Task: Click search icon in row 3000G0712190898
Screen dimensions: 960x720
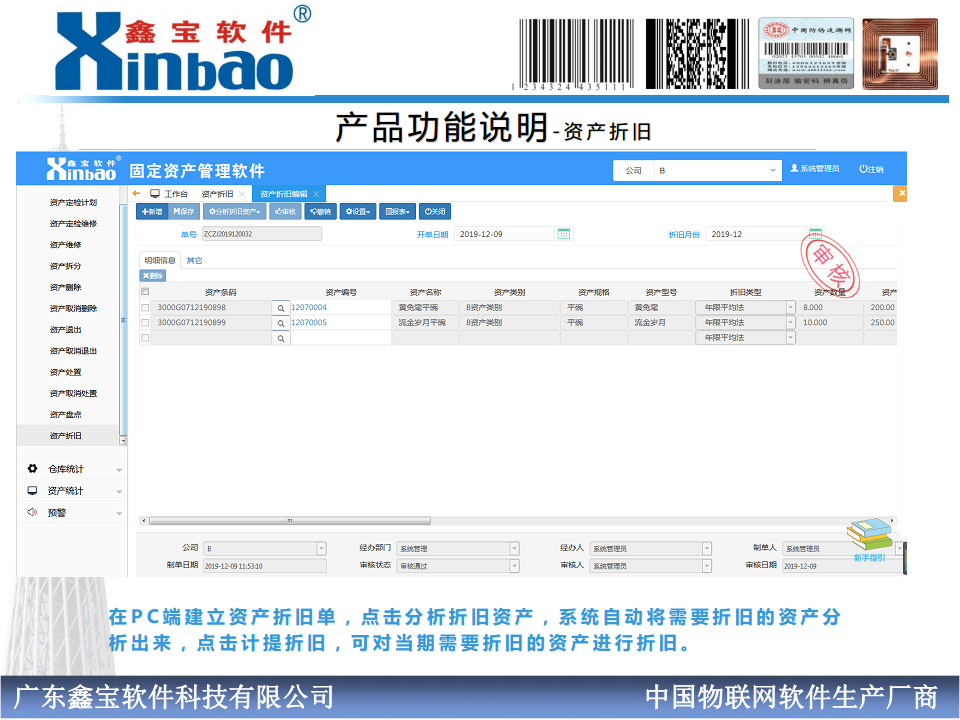Action: pos(281,308)
